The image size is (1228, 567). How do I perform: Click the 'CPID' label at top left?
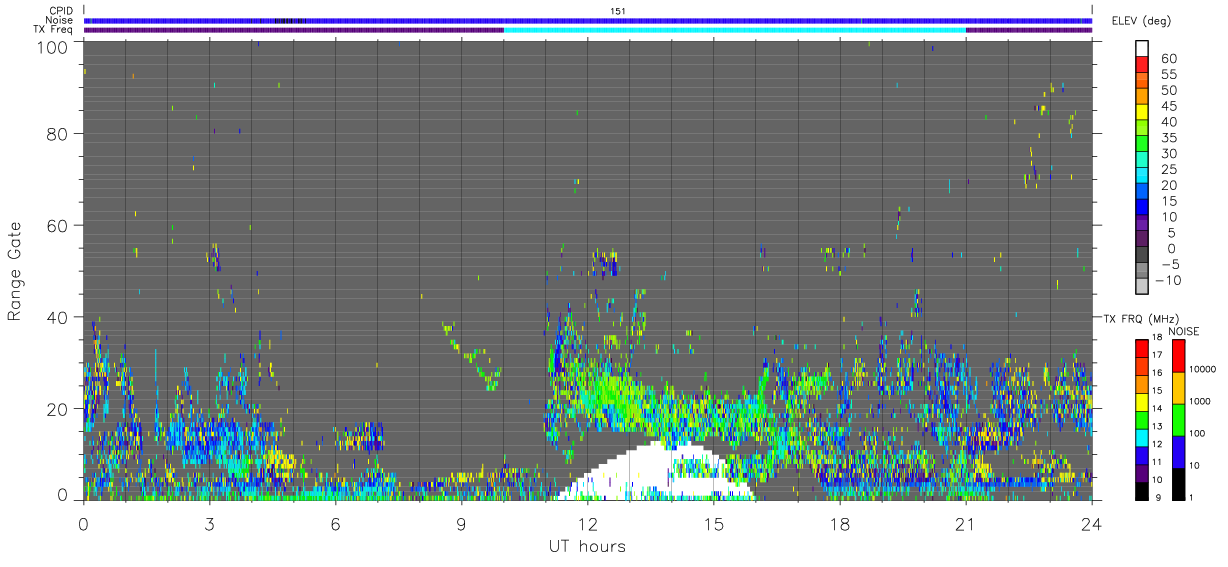(60, 10)
